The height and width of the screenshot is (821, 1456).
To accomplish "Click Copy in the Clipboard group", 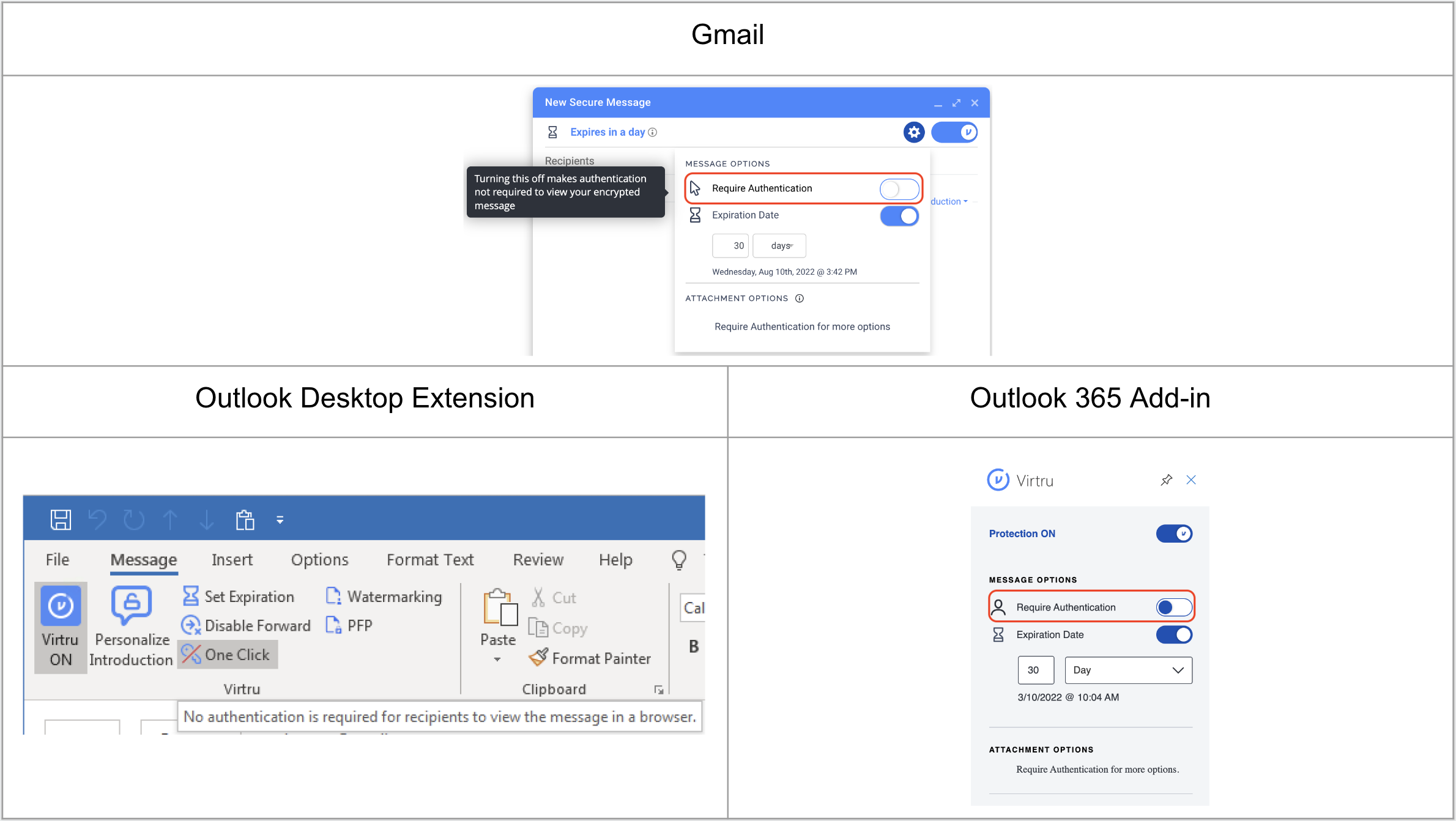I will (558, 628).
